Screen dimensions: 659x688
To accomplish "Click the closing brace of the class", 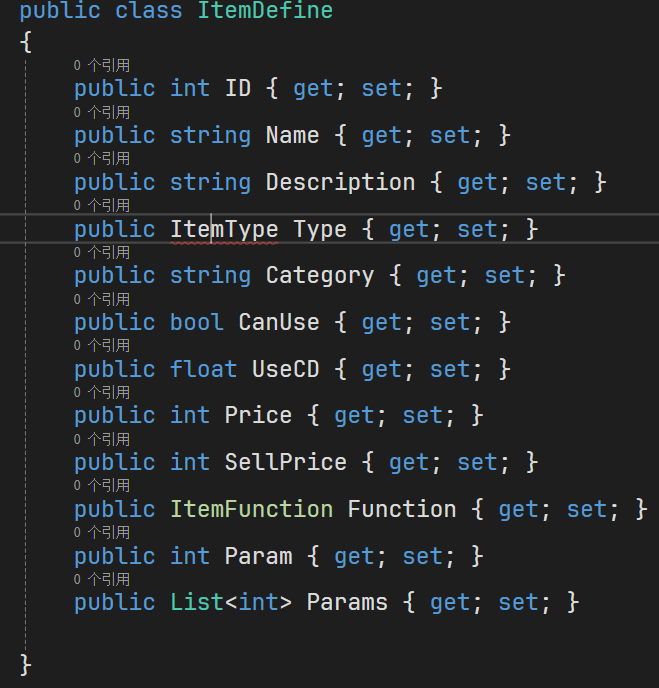I will [26, 663].
